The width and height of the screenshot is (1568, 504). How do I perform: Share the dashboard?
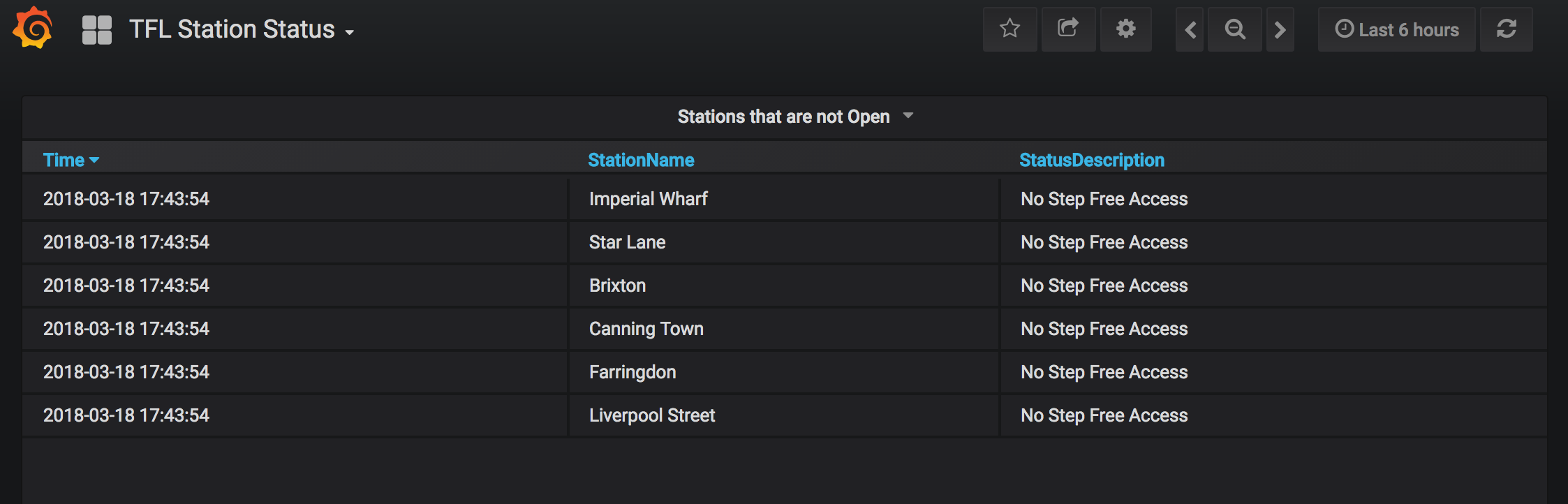pos(1068,29)
